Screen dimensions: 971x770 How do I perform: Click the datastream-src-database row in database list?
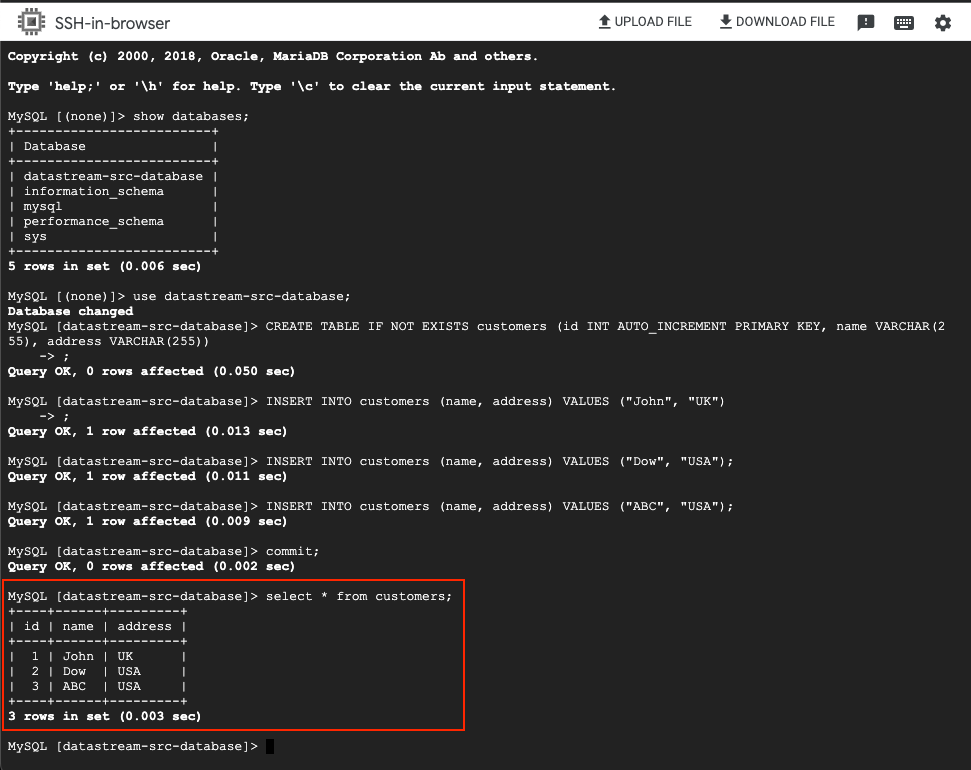[x=113, y=176]
